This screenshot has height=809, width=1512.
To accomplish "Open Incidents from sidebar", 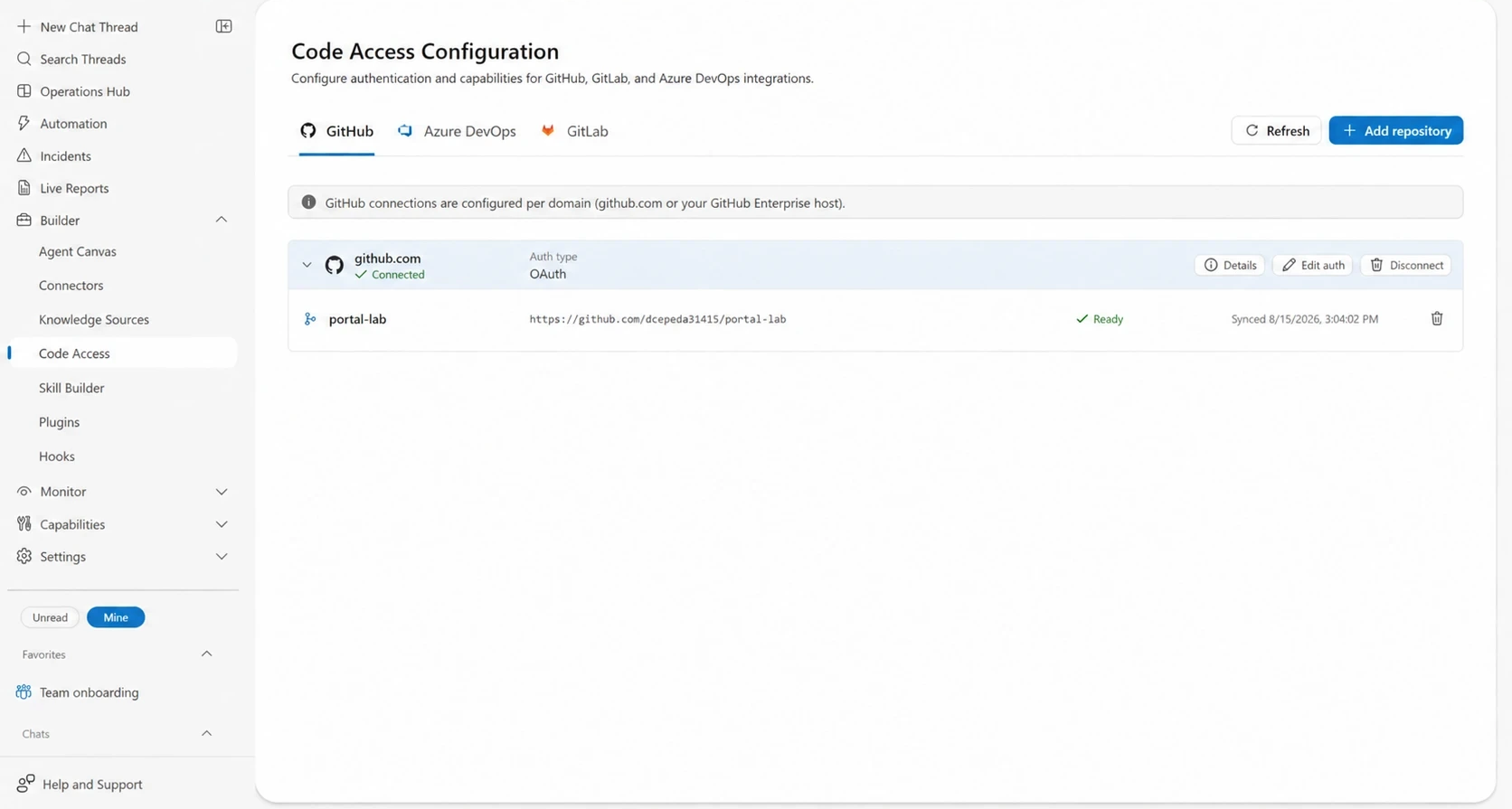I will 65,155.
